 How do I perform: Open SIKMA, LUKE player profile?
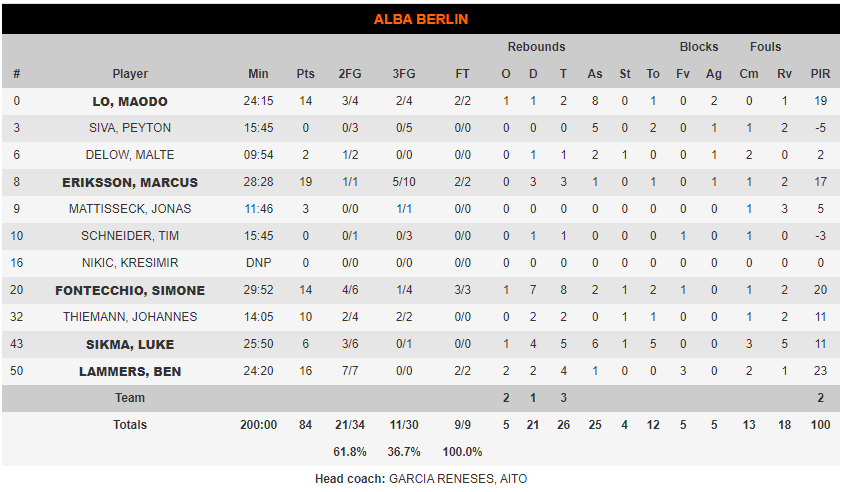coord(130,344)
